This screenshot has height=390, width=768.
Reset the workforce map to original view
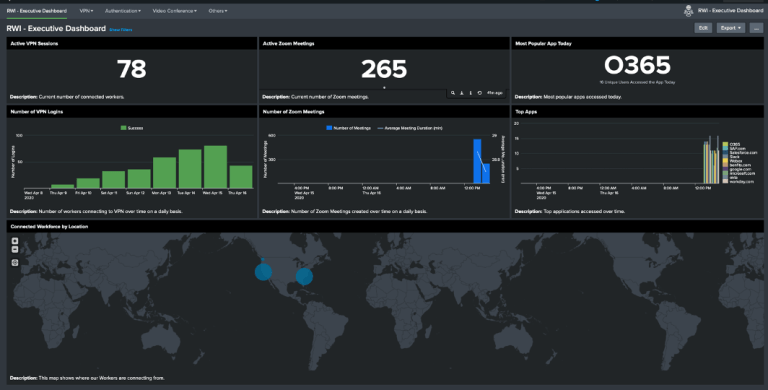click(15, 263)
